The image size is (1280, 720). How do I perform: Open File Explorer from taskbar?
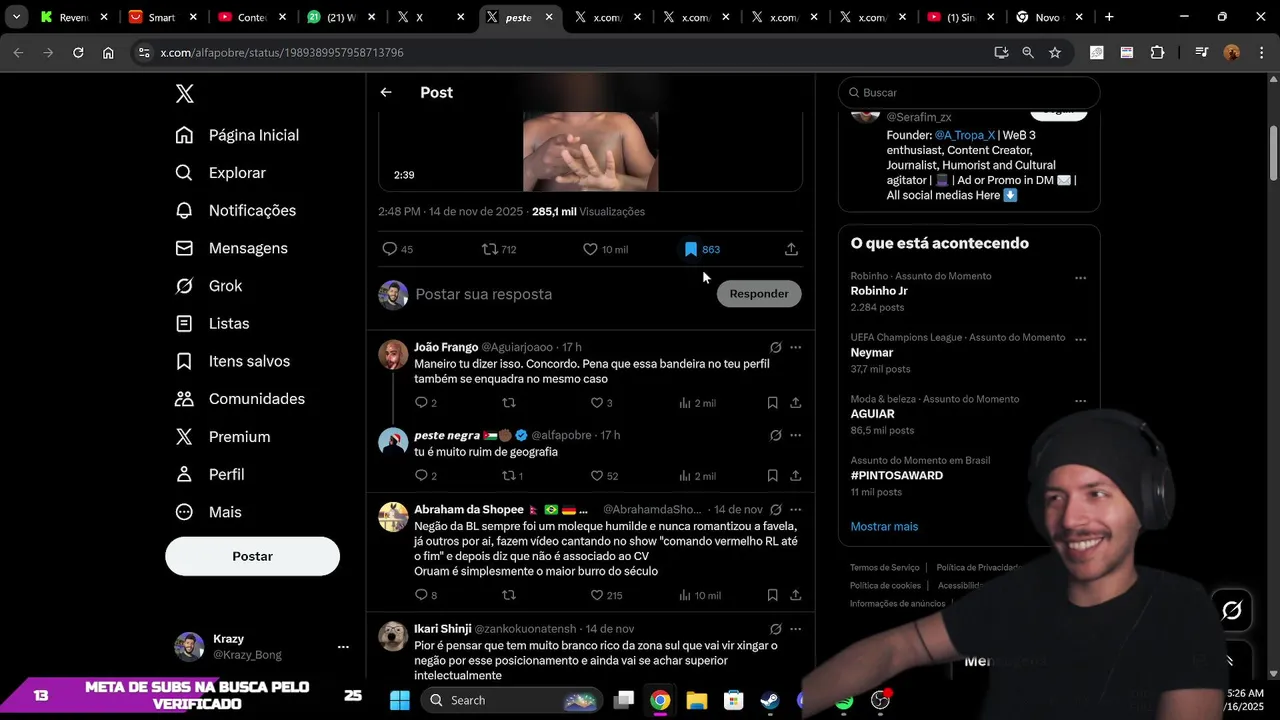point(697,700)
